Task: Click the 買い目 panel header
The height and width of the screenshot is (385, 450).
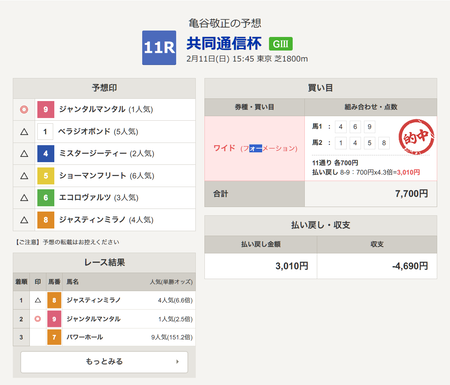Action: 320,88
